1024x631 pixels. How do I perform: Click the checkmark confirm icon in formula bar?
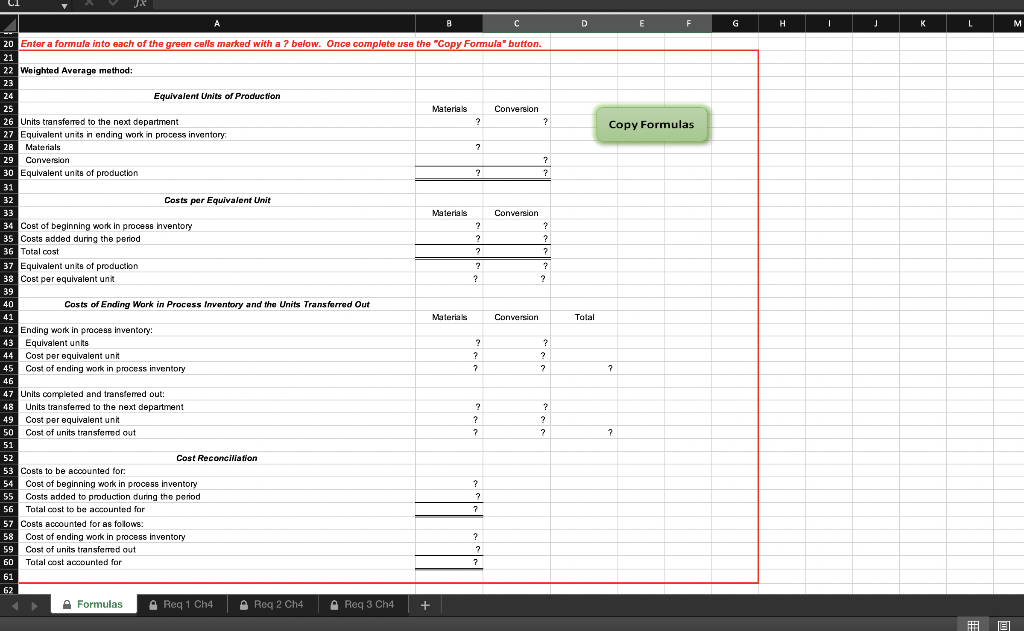(x=113, y=4)
